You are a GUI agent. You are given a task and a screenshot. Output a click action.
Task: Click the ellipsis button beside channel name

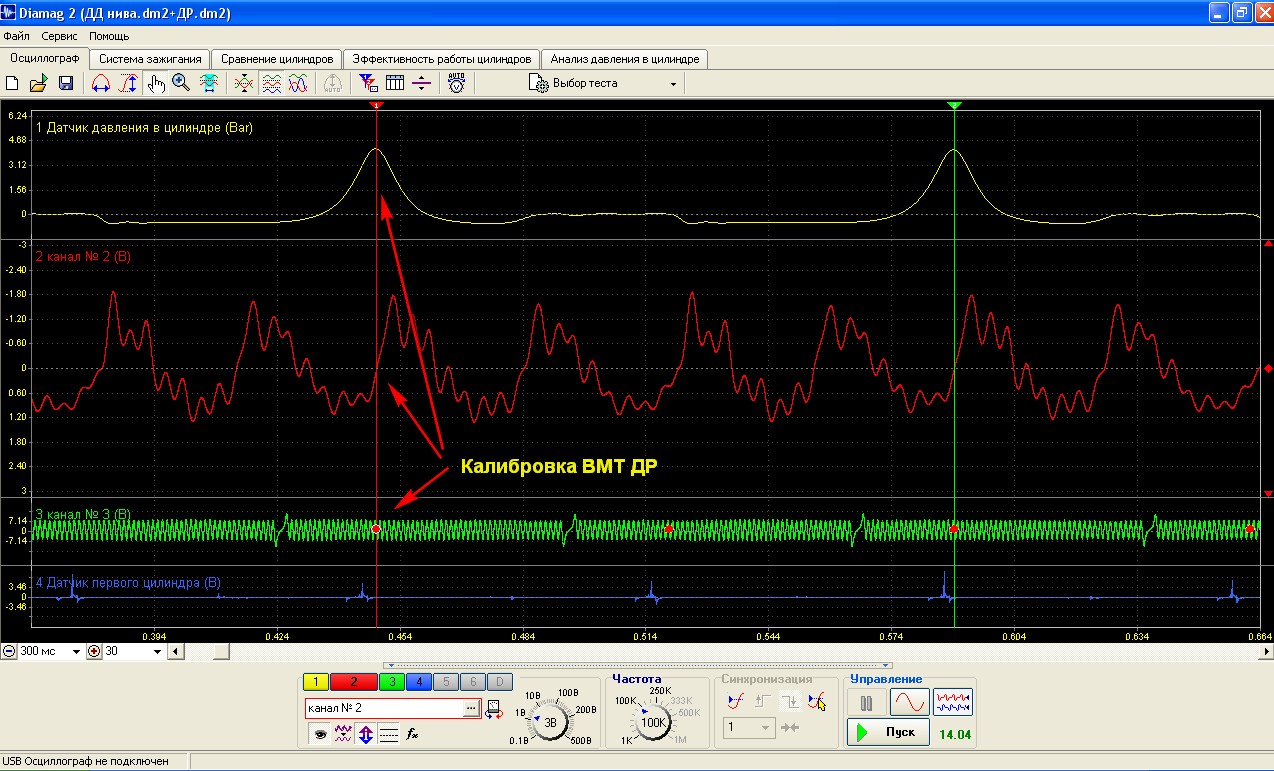[x=471, y=708]
